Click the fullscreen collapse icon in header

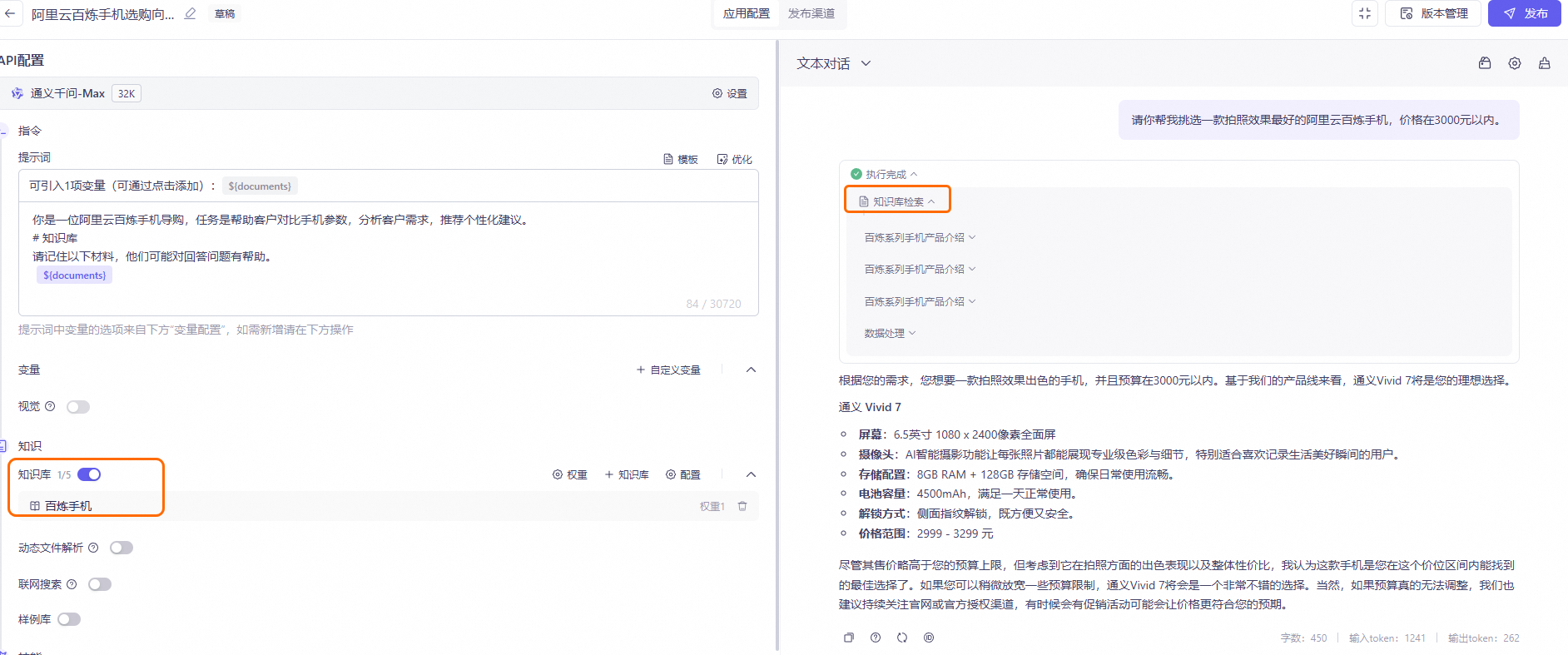click(x=1365, y=13)
